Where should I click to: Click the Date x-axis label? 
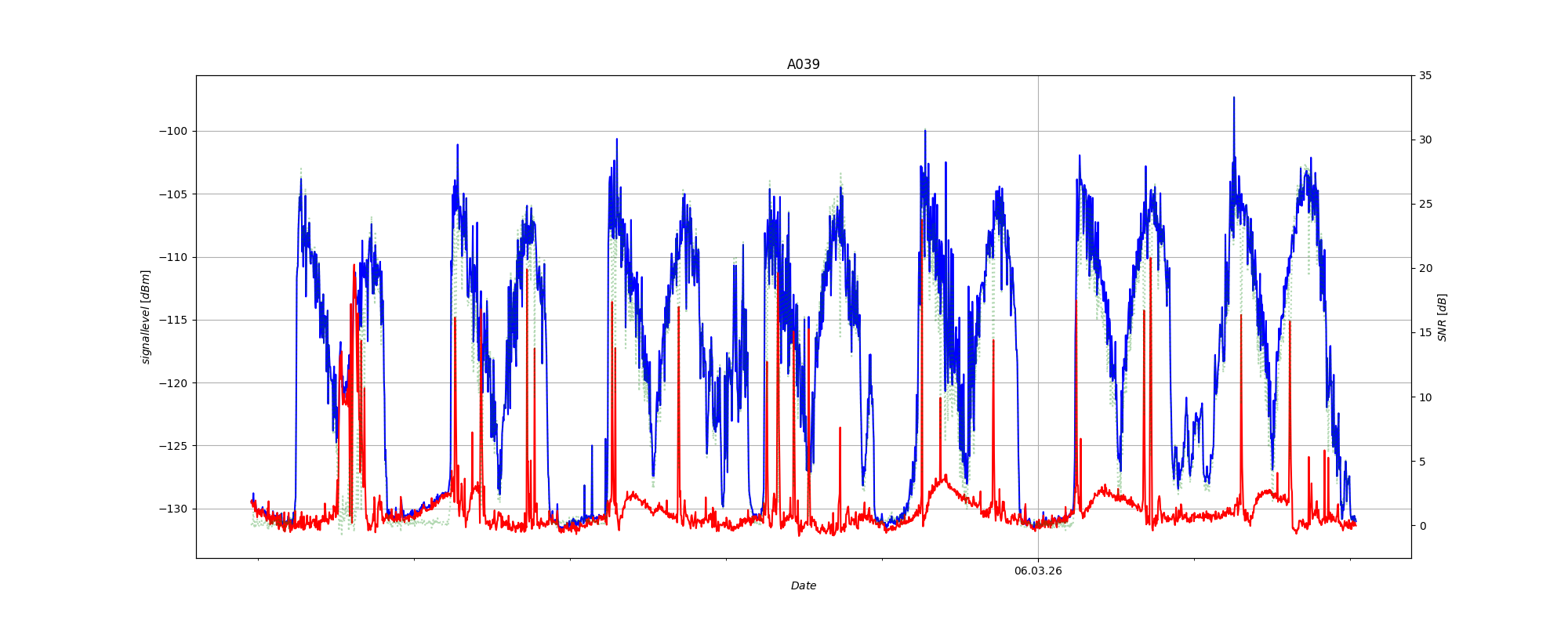(803, 585)
